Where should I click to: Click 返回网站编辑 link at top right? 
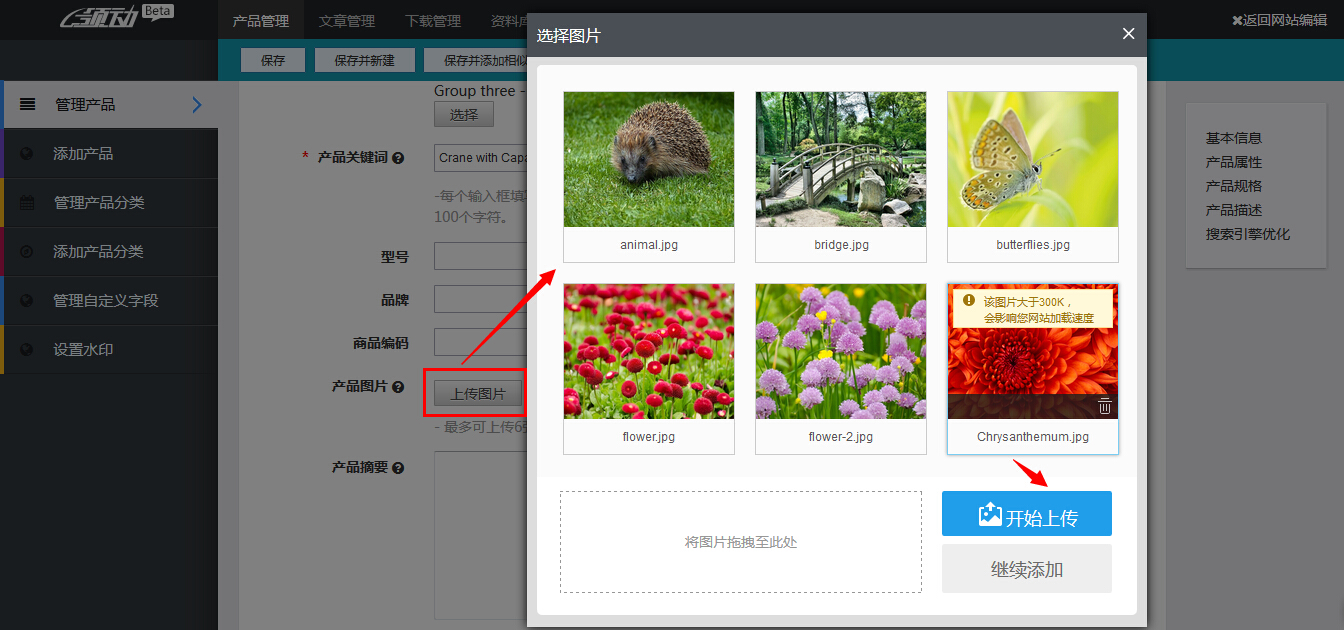click(x=1279, y=20)
